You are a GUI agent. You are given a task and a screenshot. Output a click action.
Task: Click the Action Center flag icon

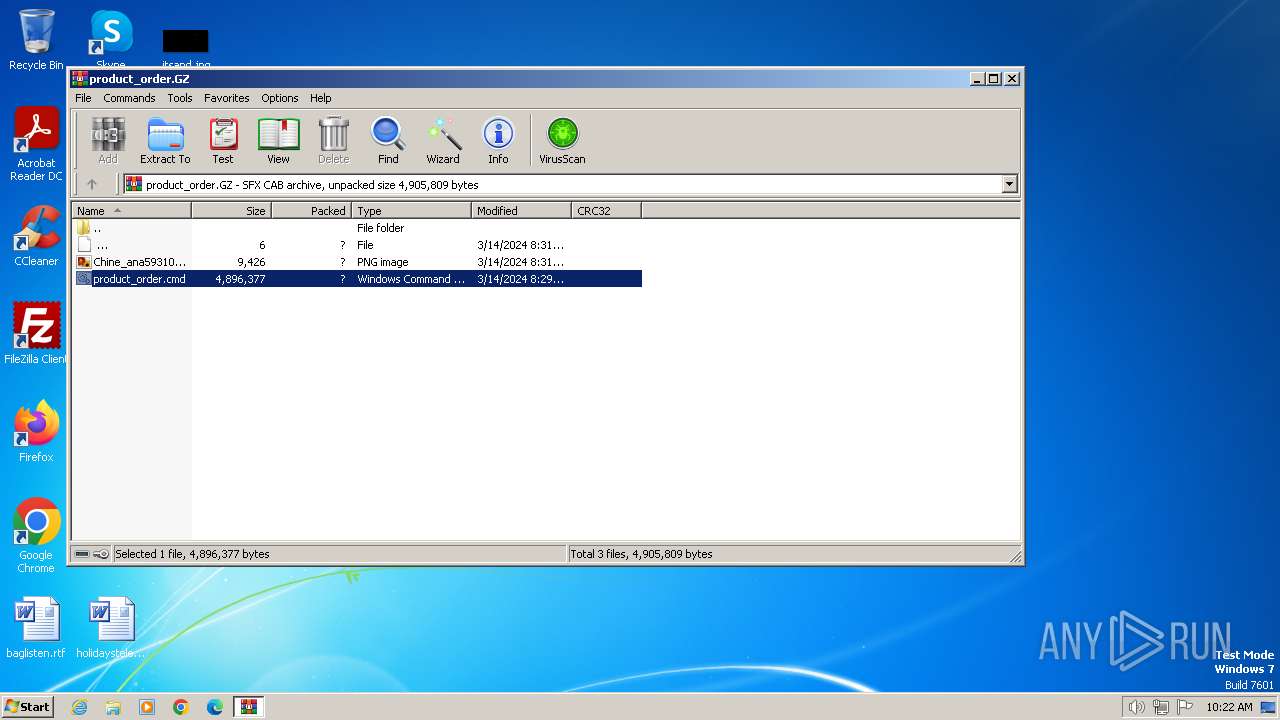point(1185,707)
